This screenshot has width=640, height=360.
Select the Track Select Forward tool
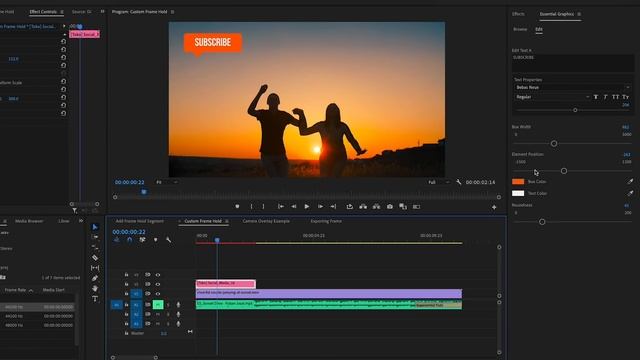pos(95,237)
